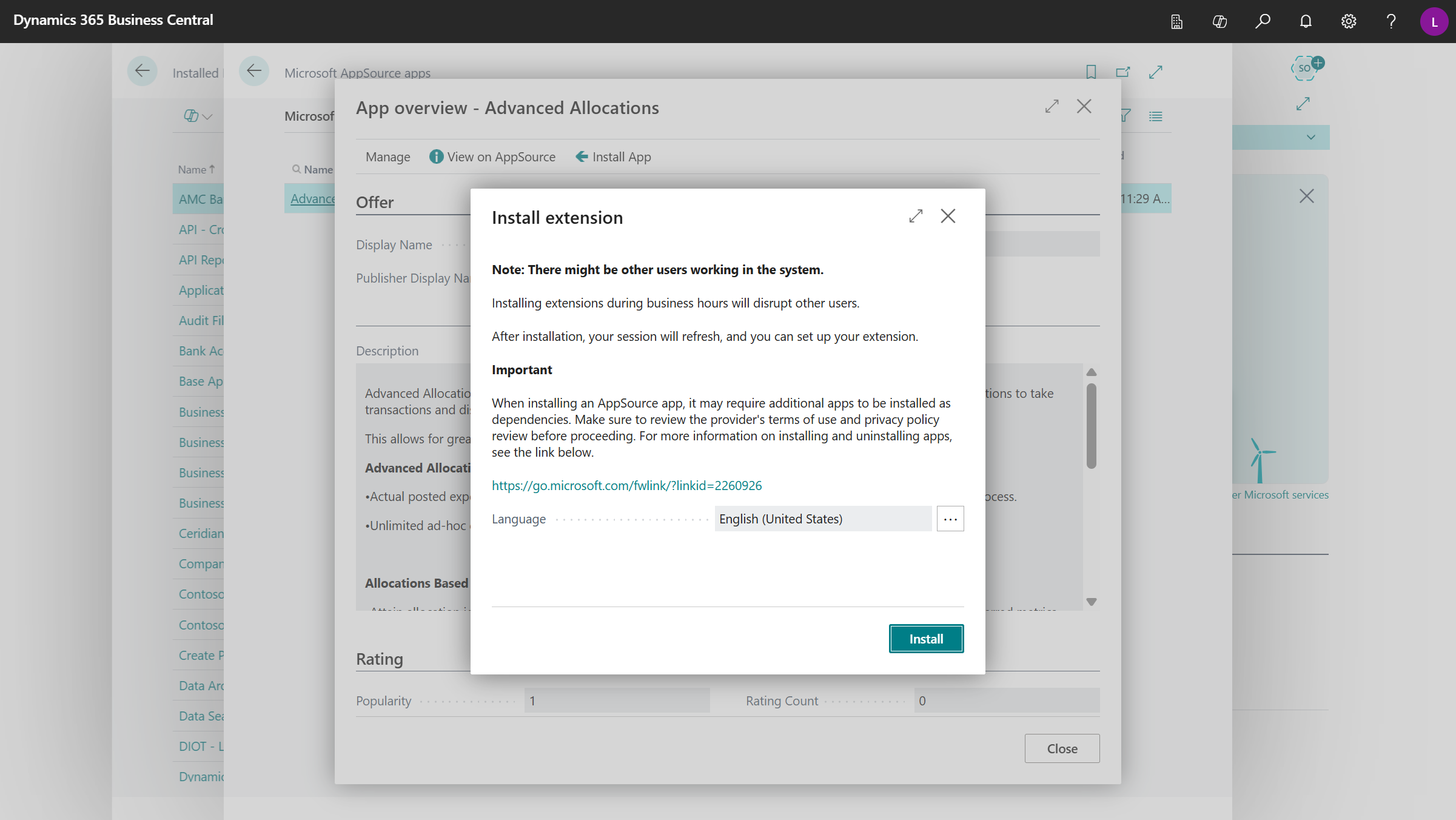Screen dimensions: 1456x820
Task: Open the Tell me search icon
Action: 1263,21
